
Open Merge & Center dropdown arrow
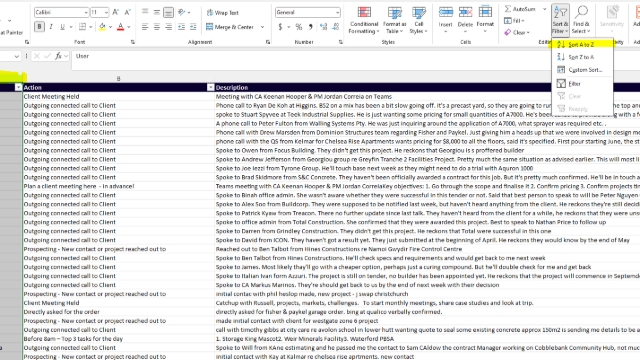tap(262, 27)
